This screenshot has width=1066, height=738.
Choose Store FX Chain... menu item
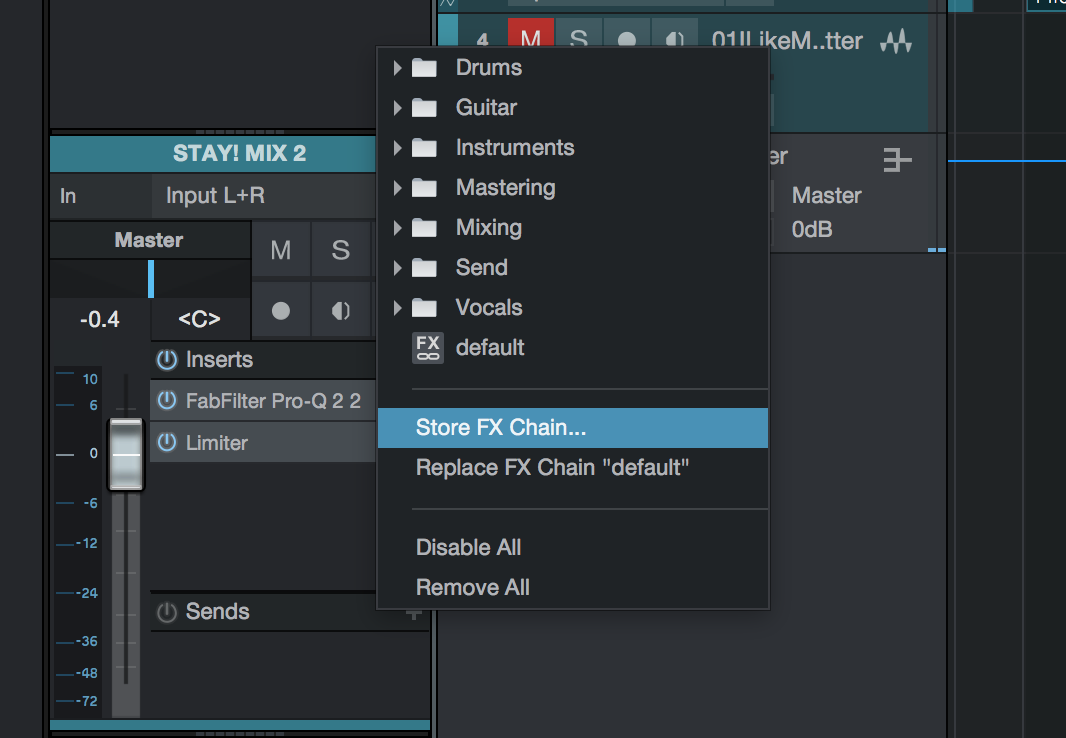coord(500,428)
